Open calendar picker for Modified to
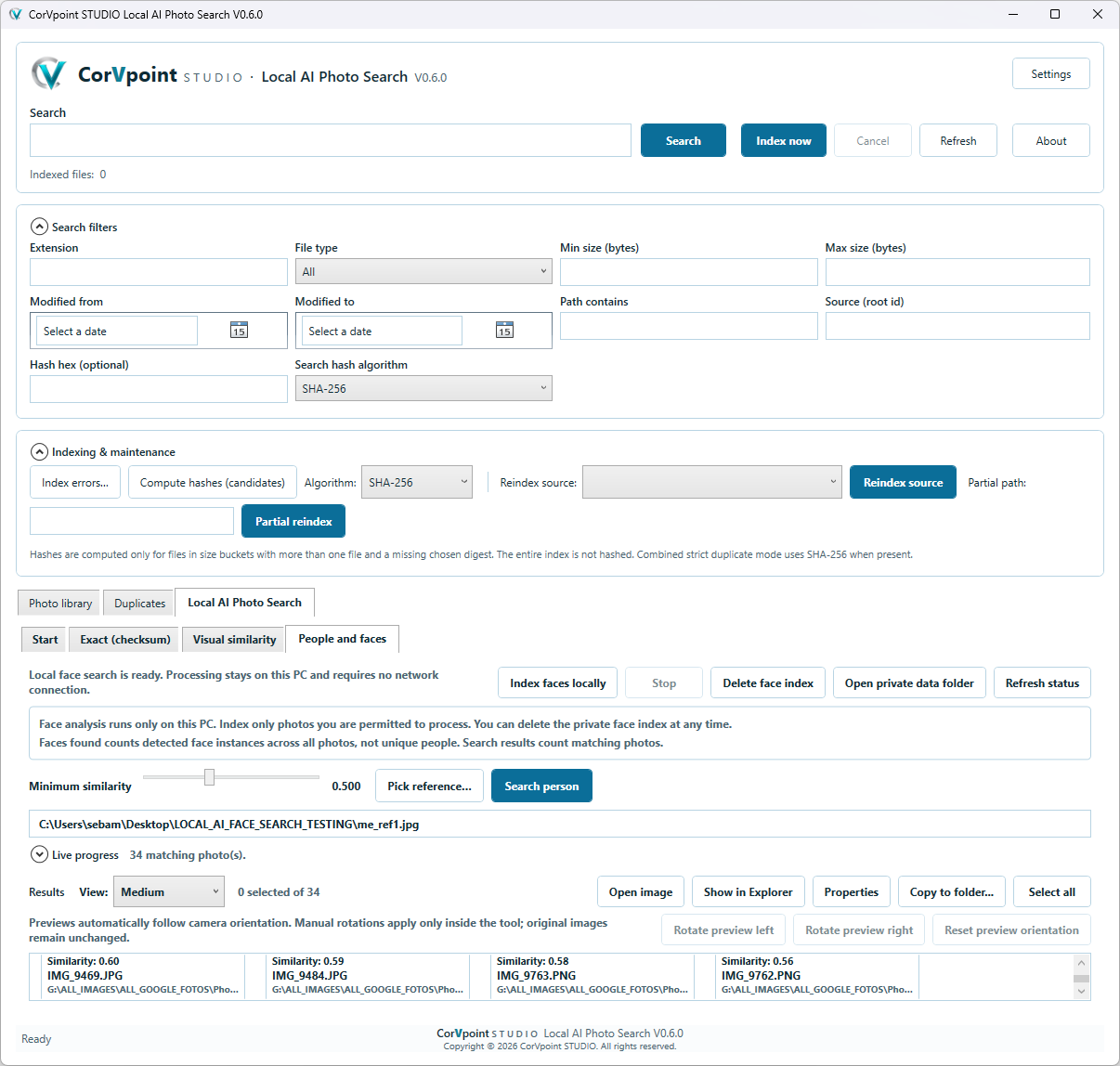1120x1066 pixels. point(504,331)
